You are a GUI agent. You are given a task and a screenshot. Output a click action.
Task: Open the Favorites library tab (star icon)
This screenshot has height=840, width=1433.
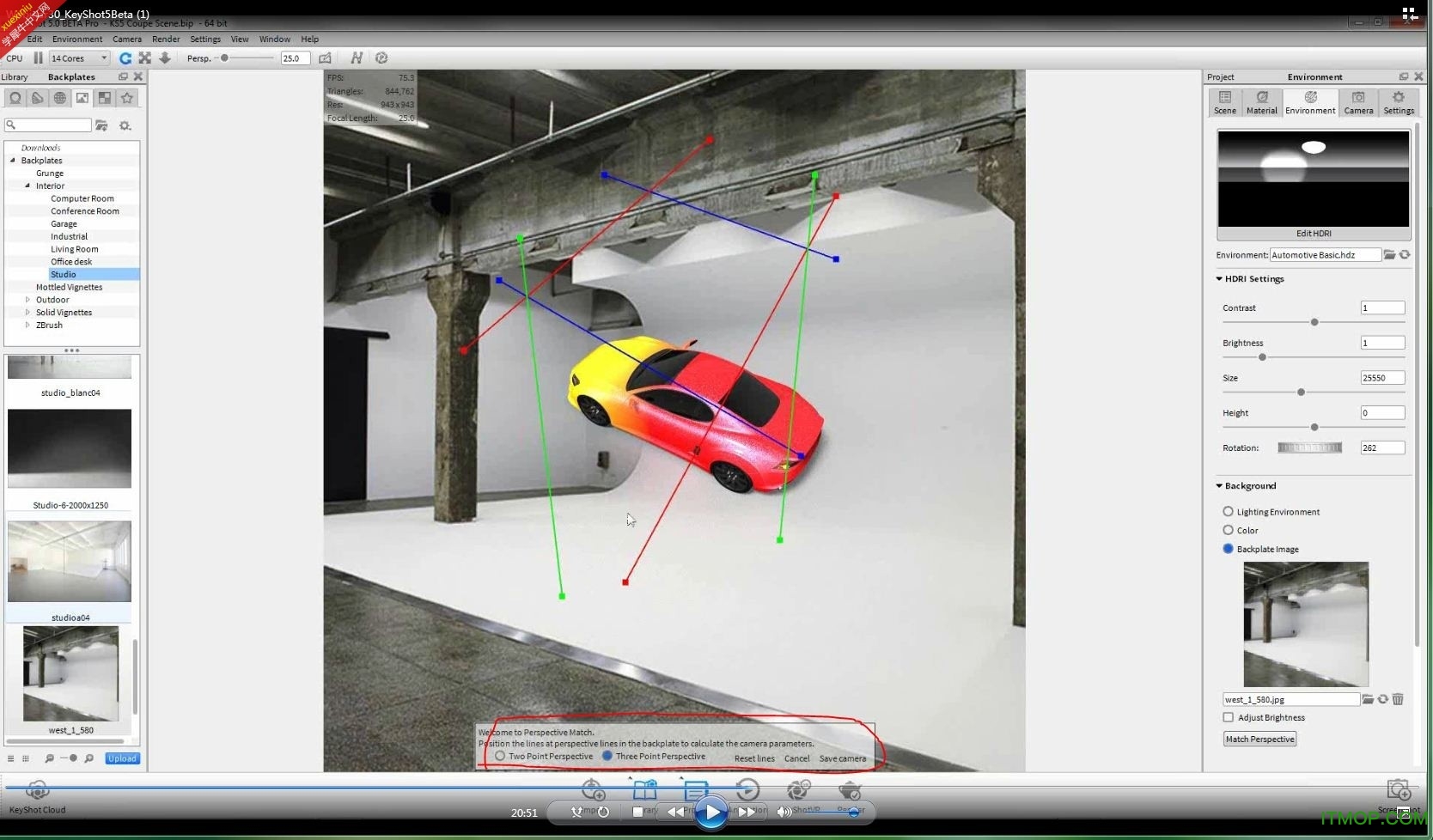point(127,98)
